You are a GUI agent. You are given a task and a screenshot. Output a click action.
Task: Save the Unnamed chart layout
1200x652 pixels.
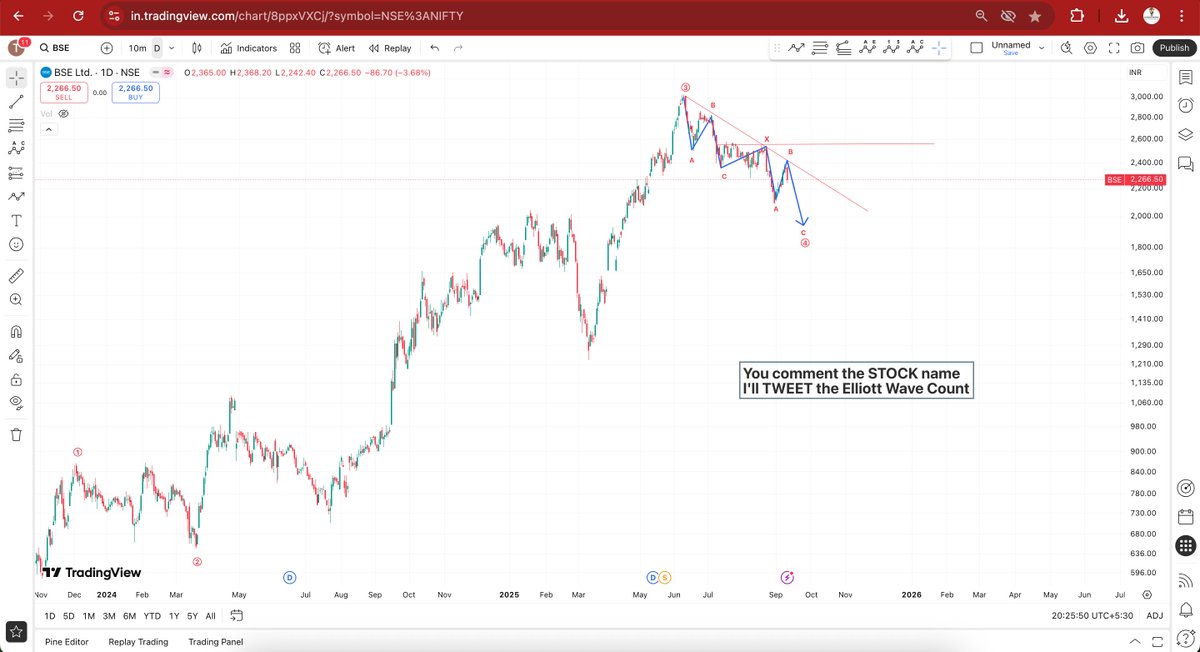point(1010,53)
